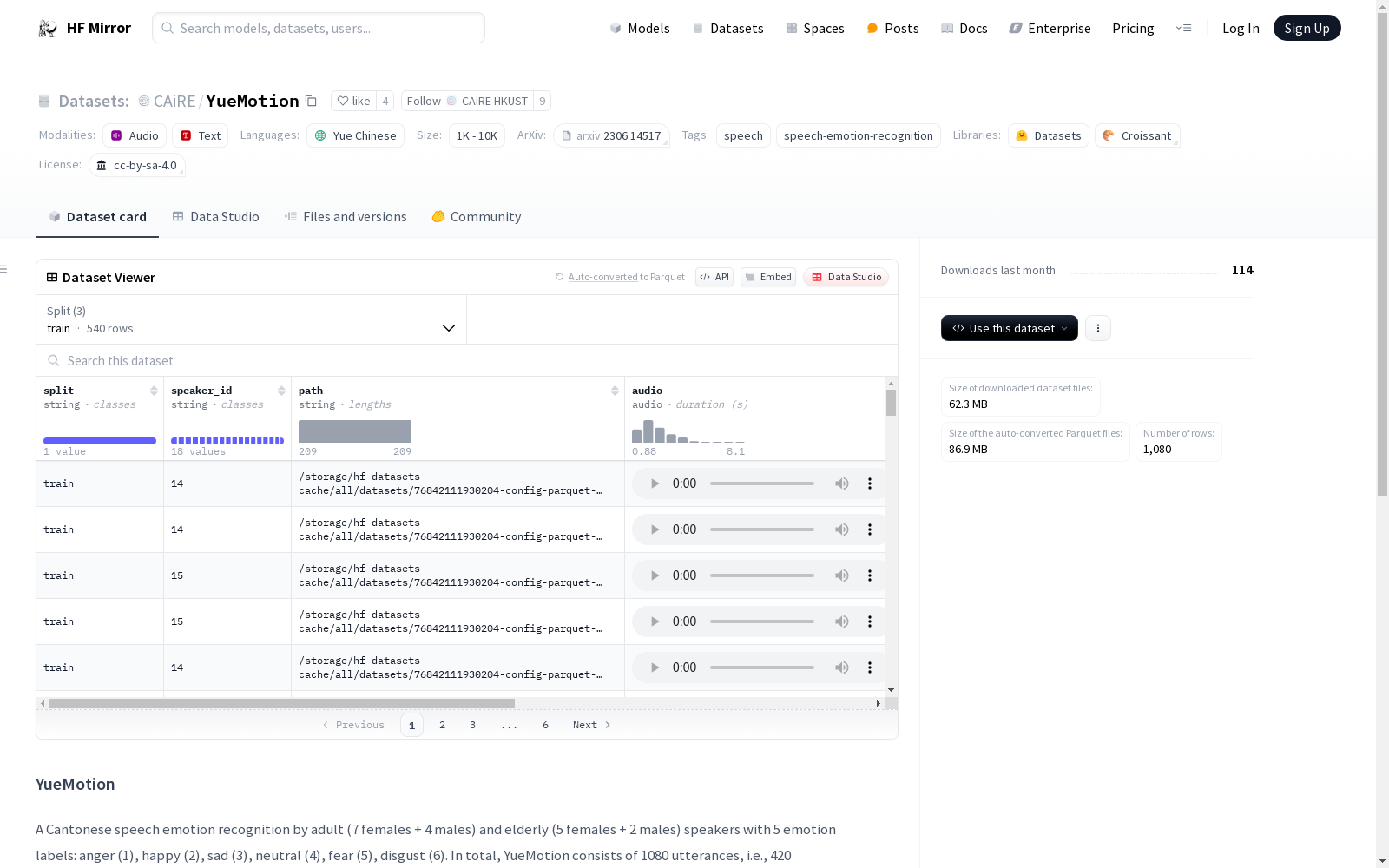This screenshot has height=868, width=1389.
Task: Click the table's scroll-up arrow
Action: (x=891, y=383)
